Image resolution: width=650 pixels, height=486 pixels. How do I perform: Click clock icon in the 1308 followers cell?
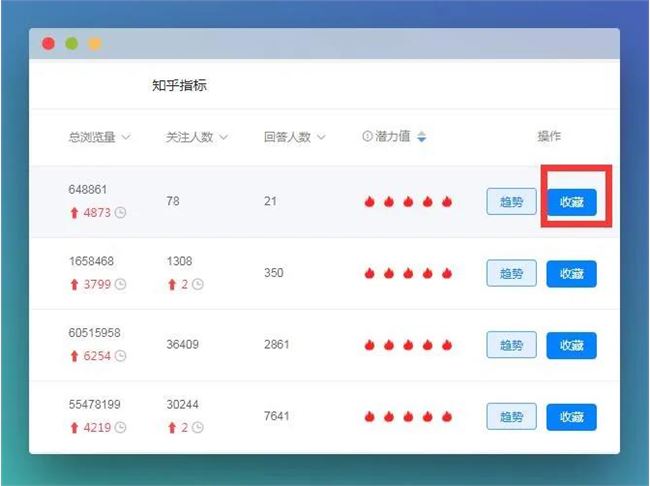(198, 284)
